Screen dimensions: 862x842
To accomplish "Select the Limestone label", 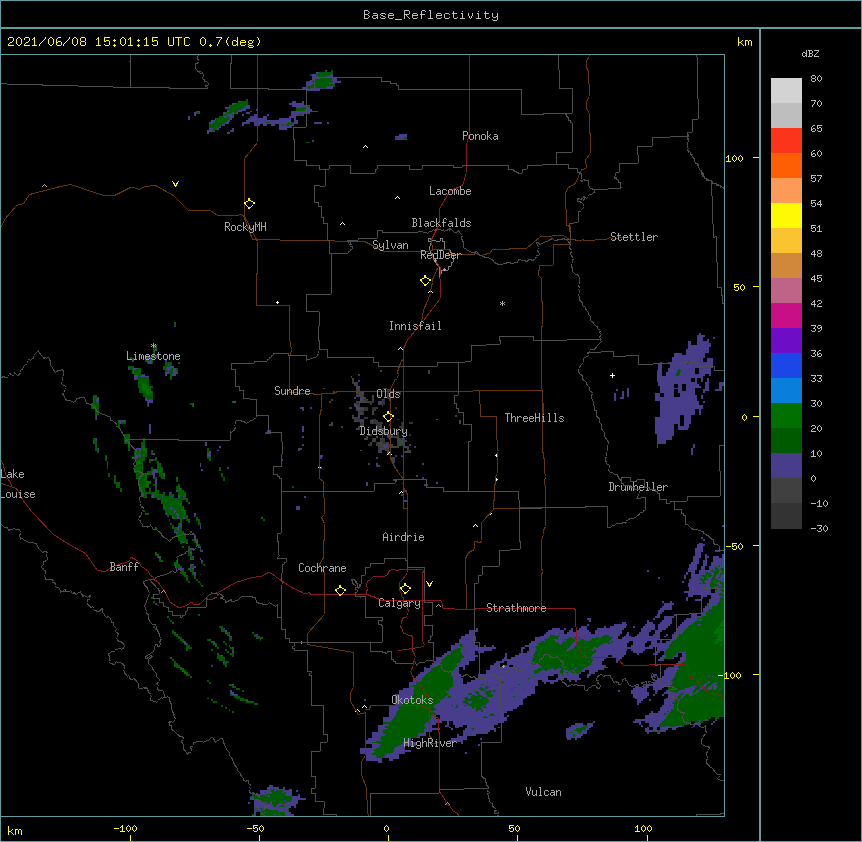I will (x=153, y=356).
